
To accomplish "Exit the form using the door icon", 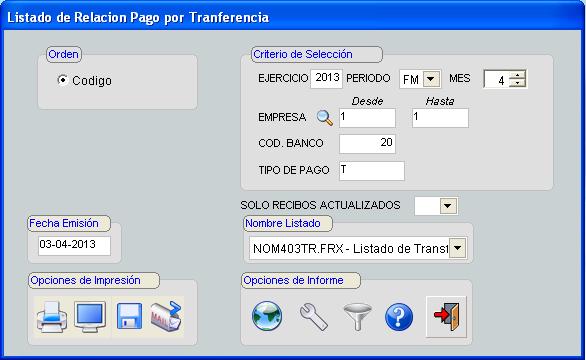I will [x=446, y=317].
